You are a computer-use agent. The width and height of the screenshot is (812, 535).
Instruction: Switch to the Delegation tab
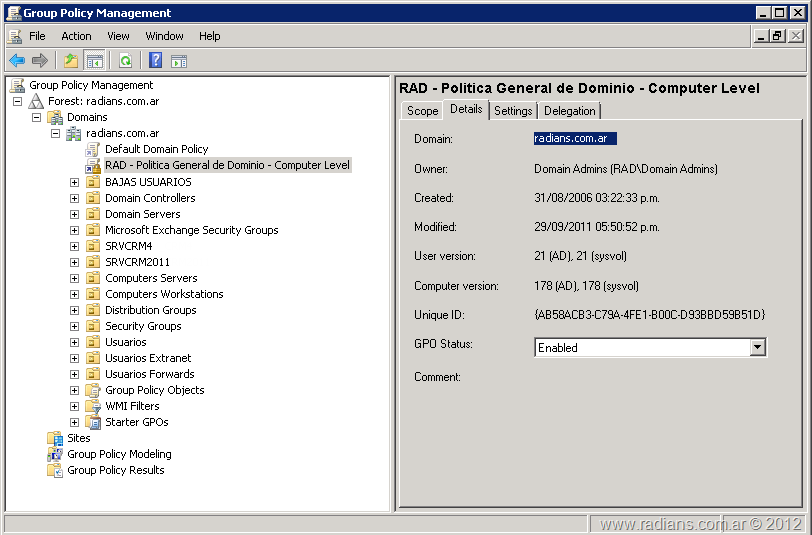coord(570,111)
